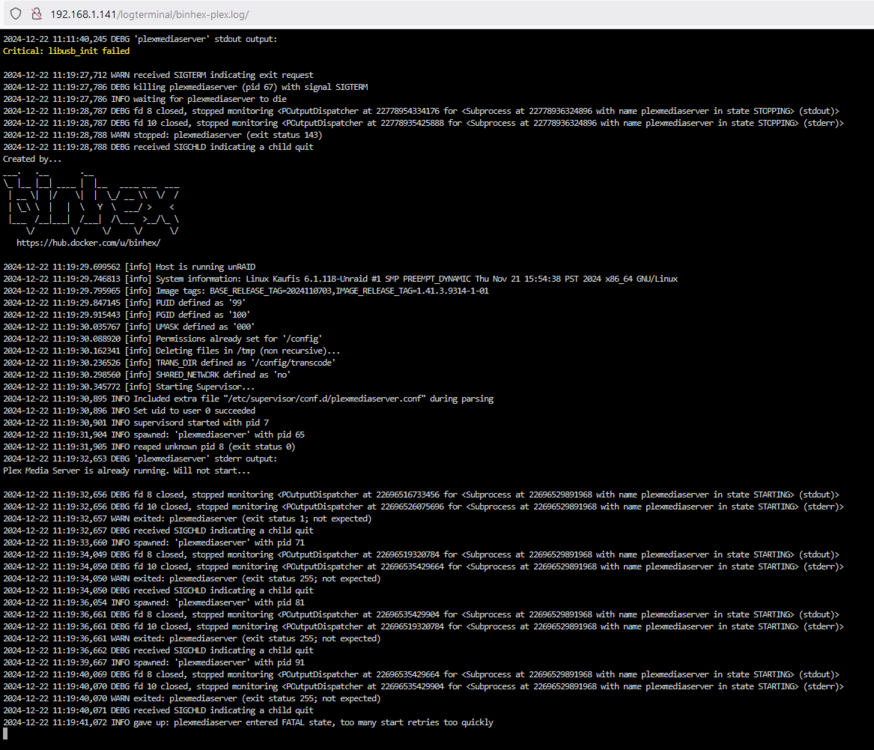Click "'plexmediaserver' stdout output:" line
This screenshot has height=750, width=874.
[x=140, y=39]
